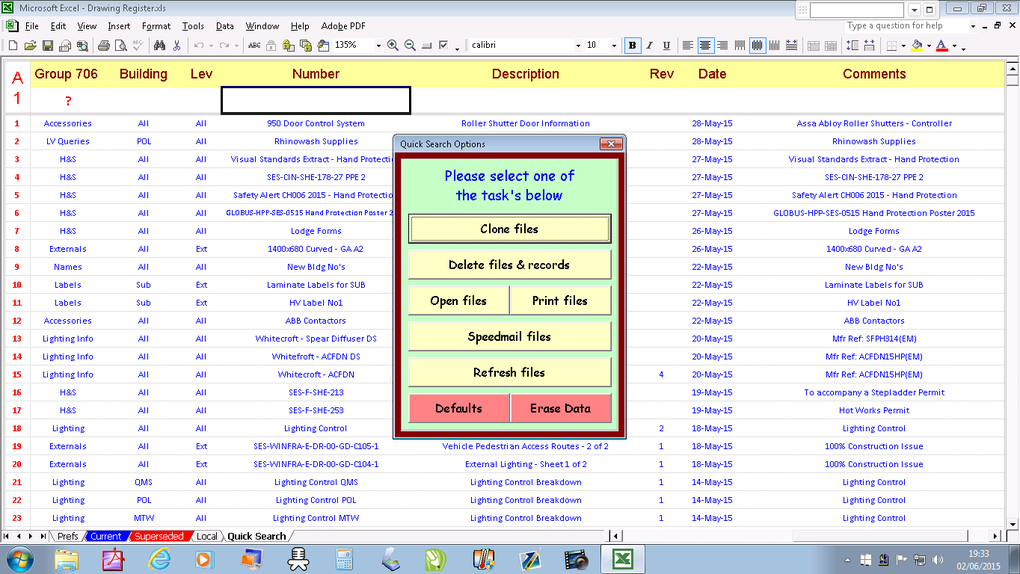This screenshot has height=574, width=1020.
Task: Open Windows Start menu orb
Action: [x=19, y=559]
